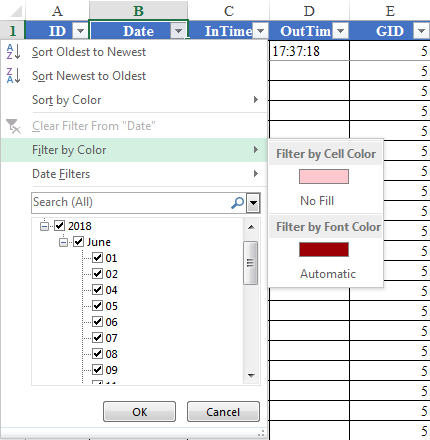Uncheck day 06 checkbox
430x440 pixels.
click(97, 322)
